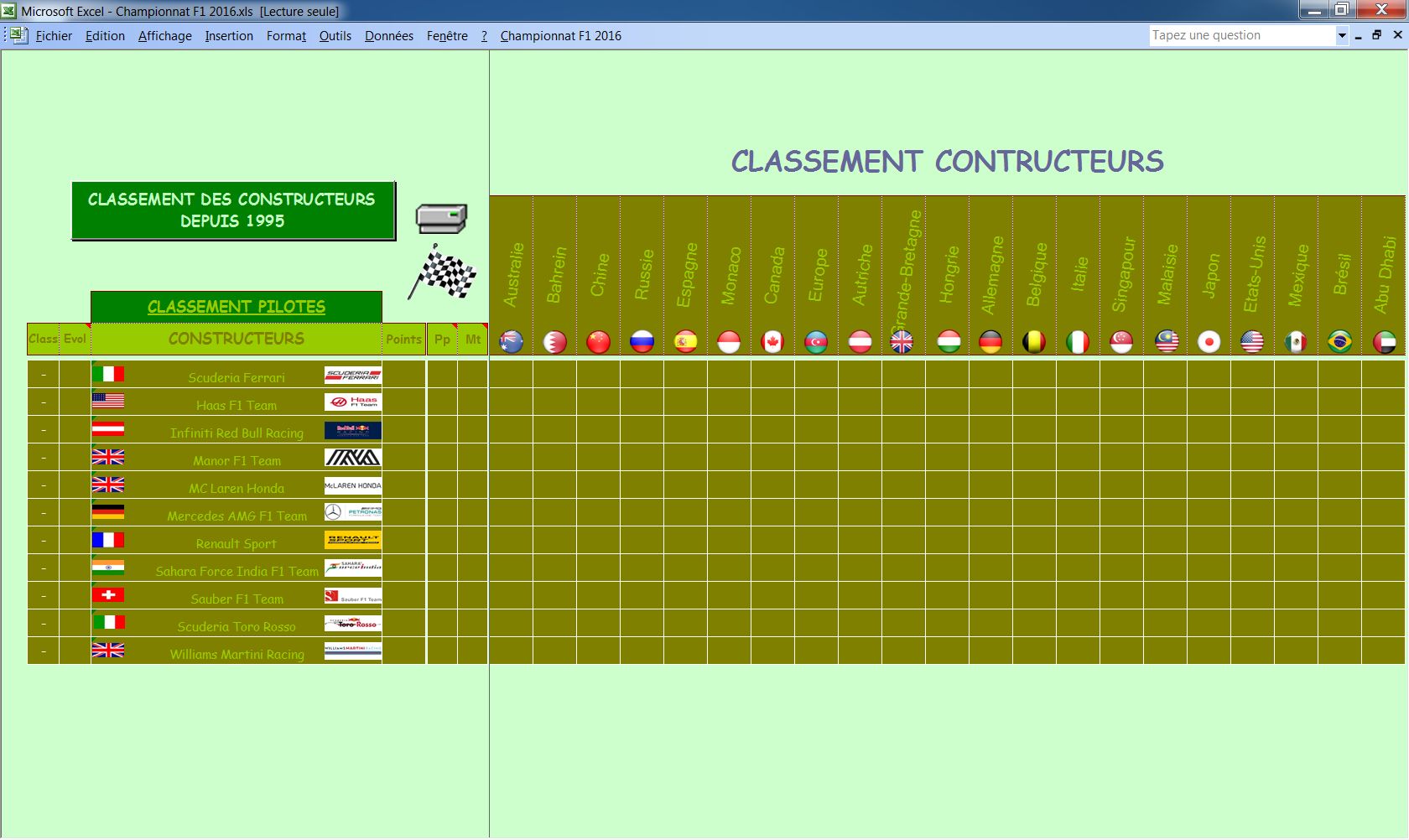1409x840 pixels.
Task: Click the Espagne flag icon
Action: coord(686,342)
